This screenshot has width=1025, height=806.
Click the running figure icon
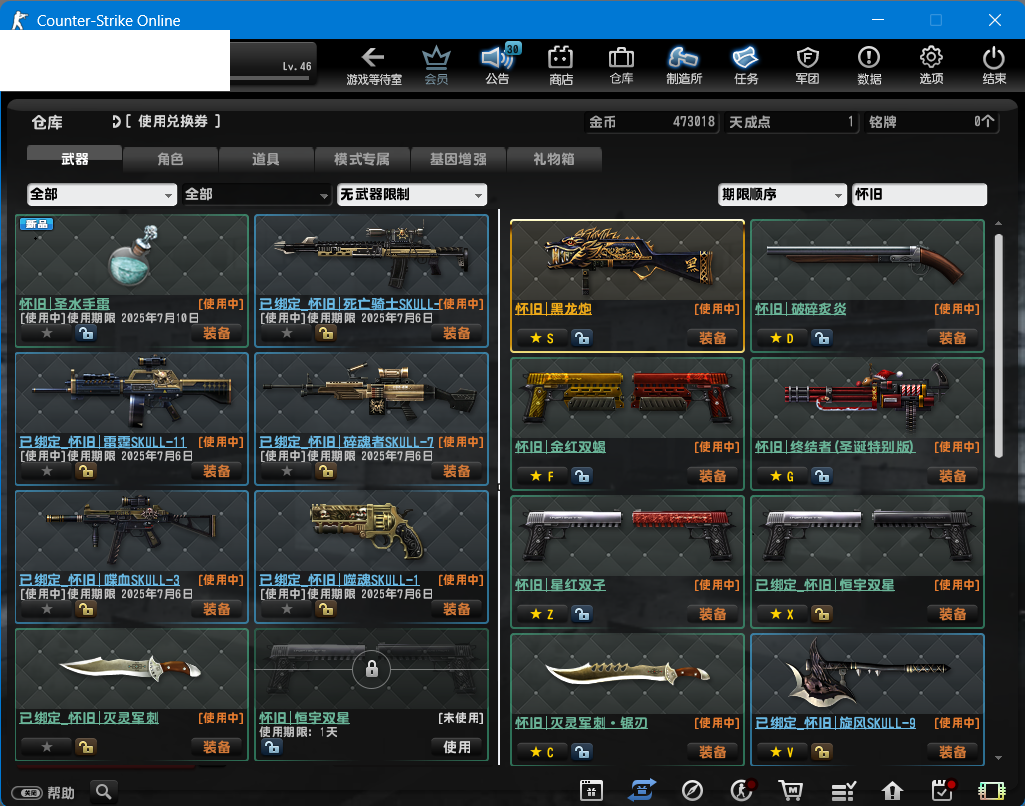(742, 790)
